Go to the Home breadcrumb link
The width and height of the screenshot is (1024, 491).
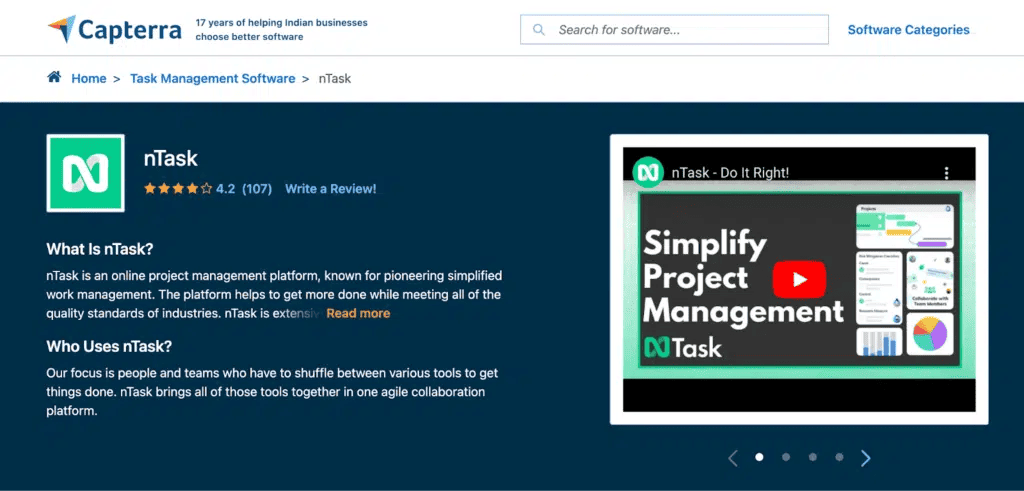pos(89,78)
